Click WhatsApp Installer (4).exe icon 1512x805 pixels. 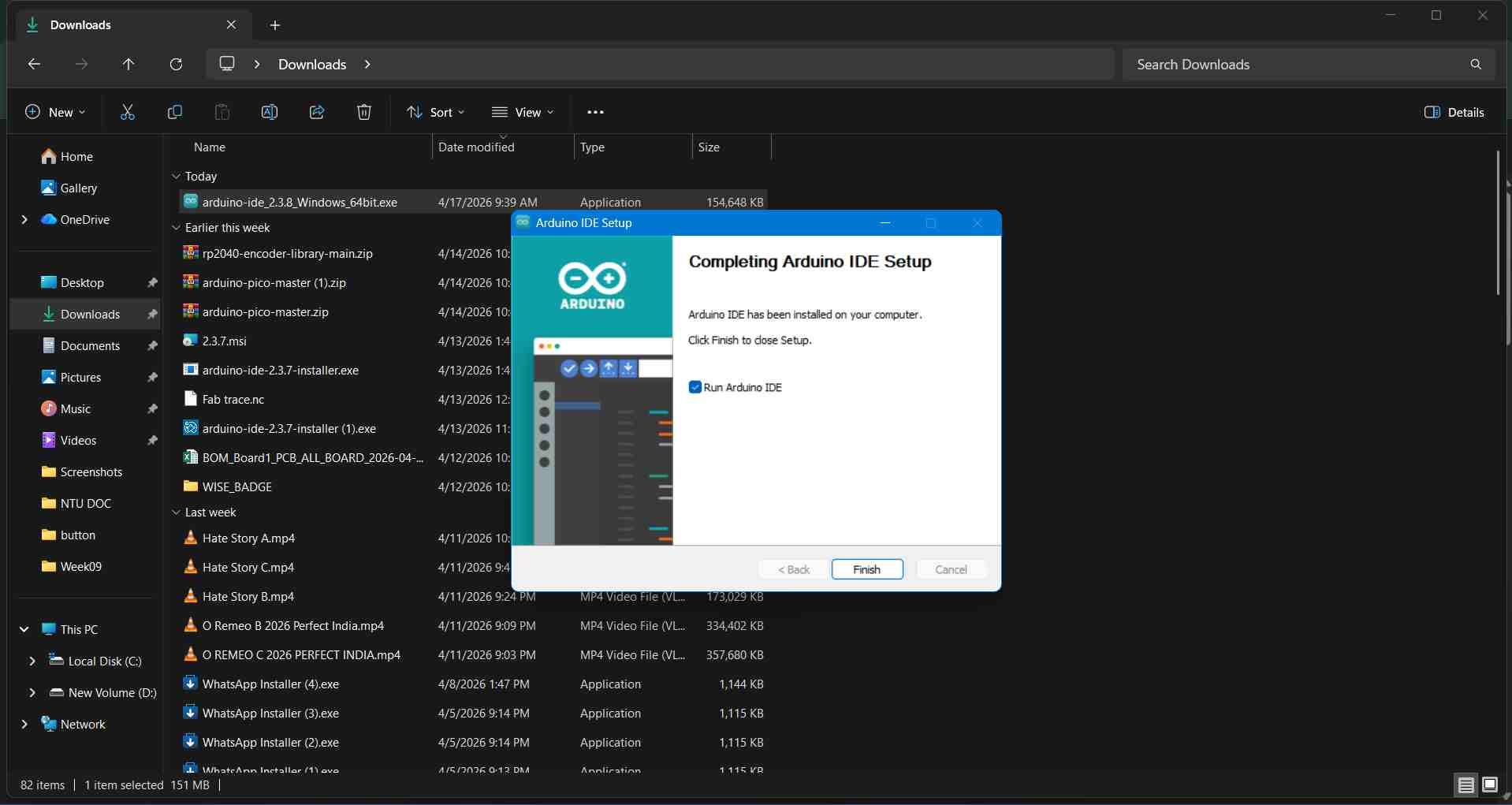point(191,683)
